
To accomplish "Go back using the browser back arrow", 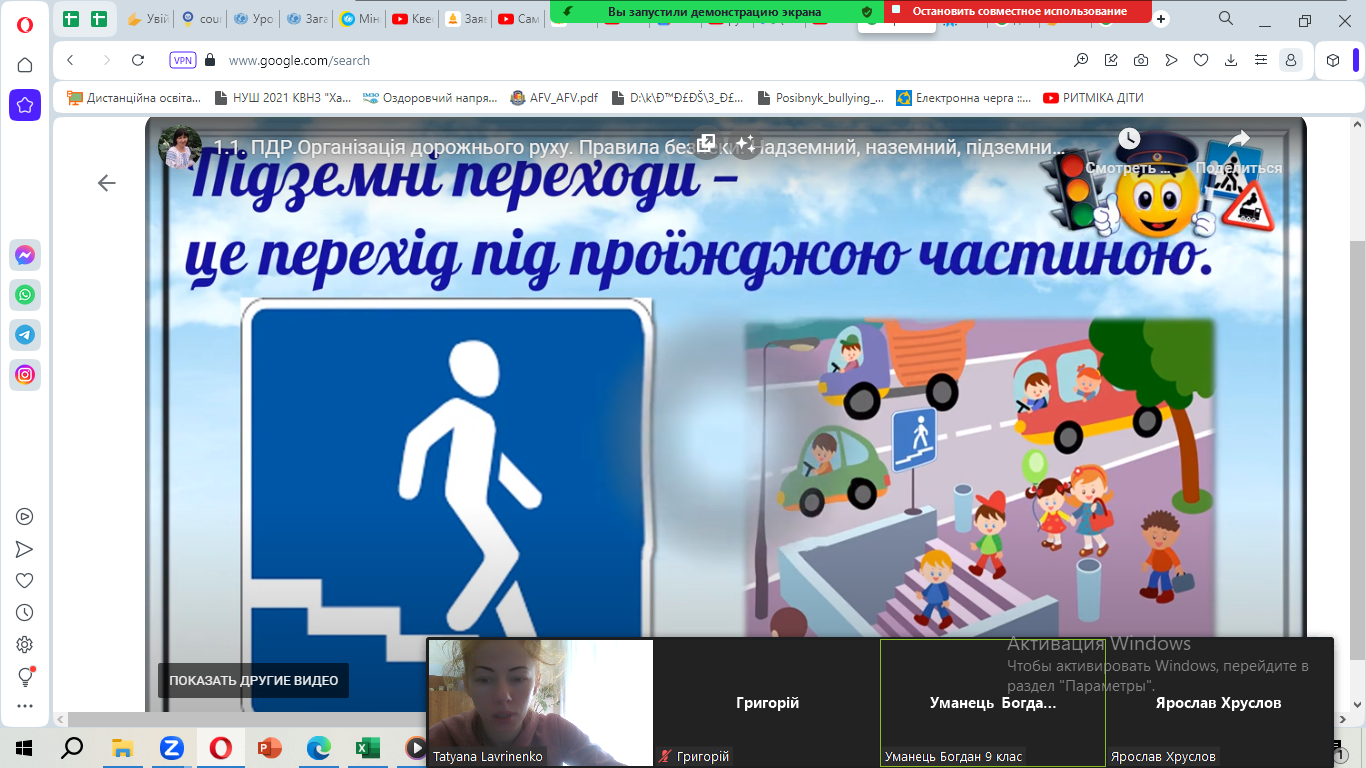I will coord(70,60).
